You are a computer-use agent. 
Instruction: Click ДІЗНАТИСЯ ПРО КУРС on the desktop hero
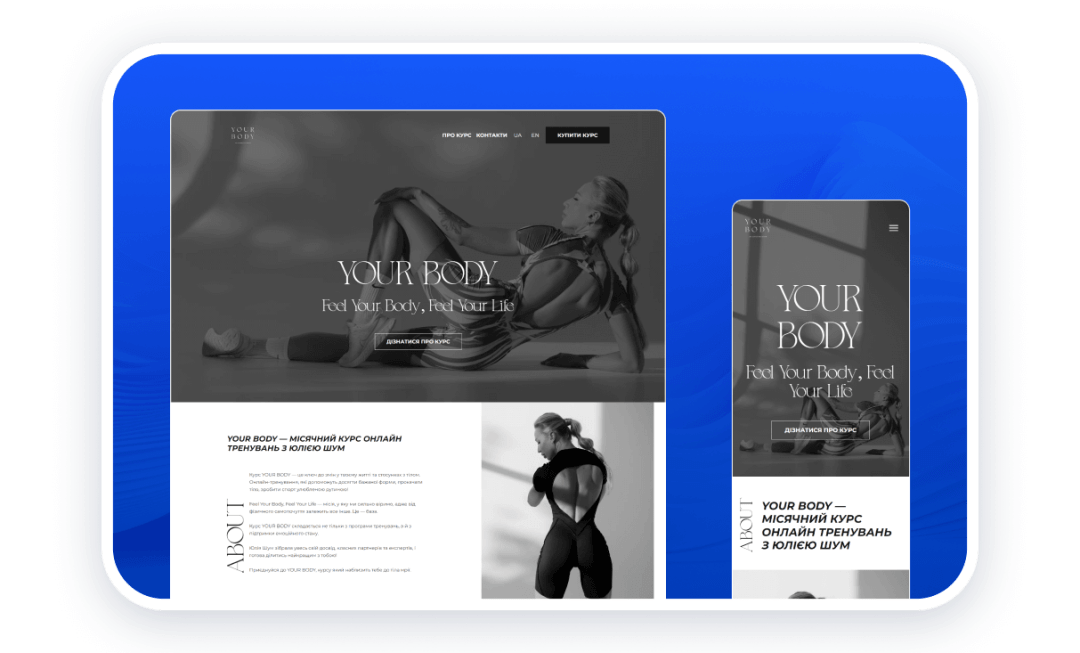click(420, 340)
